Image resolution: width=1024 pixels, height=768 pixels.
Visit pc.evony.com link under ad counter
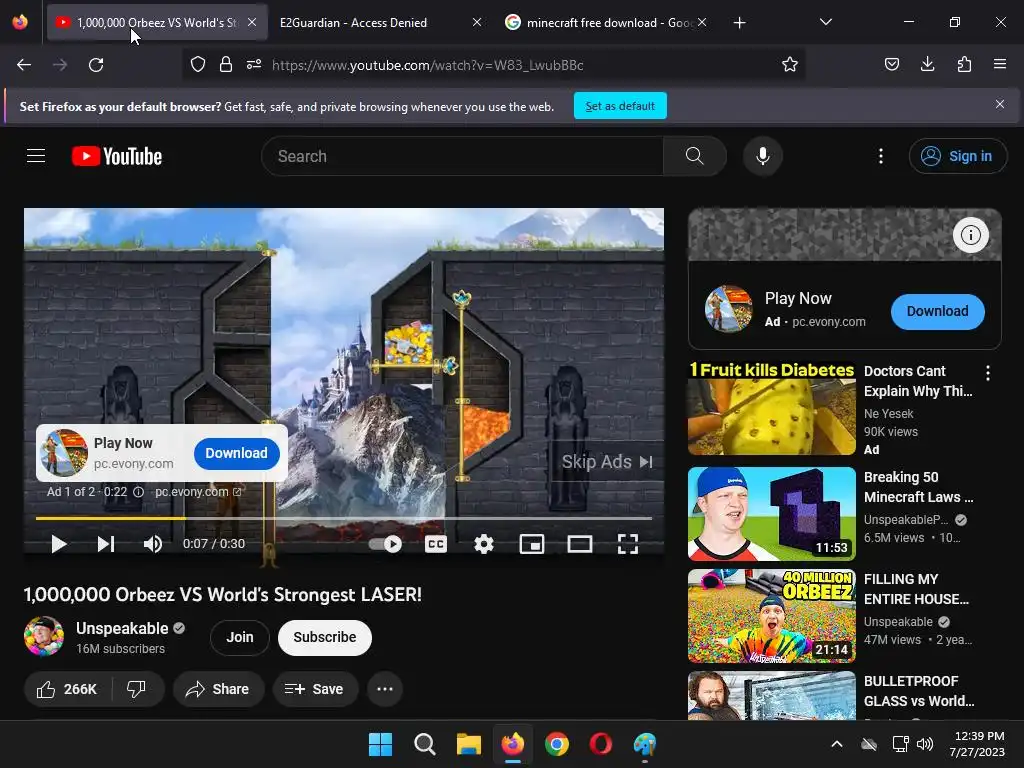(x=198, y=492)
